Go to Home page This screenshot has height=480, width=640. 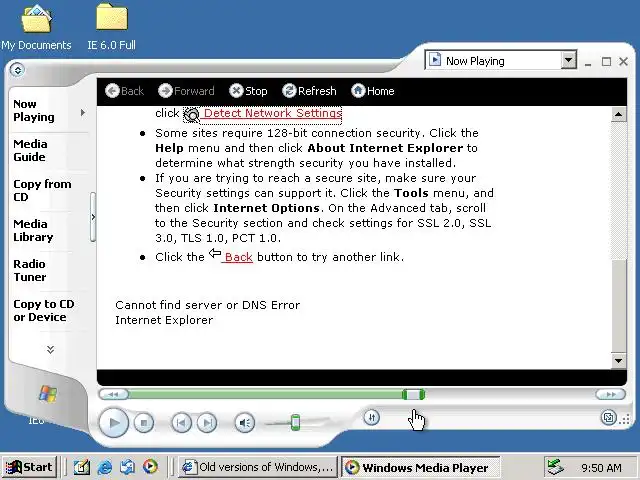(x=373, y=91)
